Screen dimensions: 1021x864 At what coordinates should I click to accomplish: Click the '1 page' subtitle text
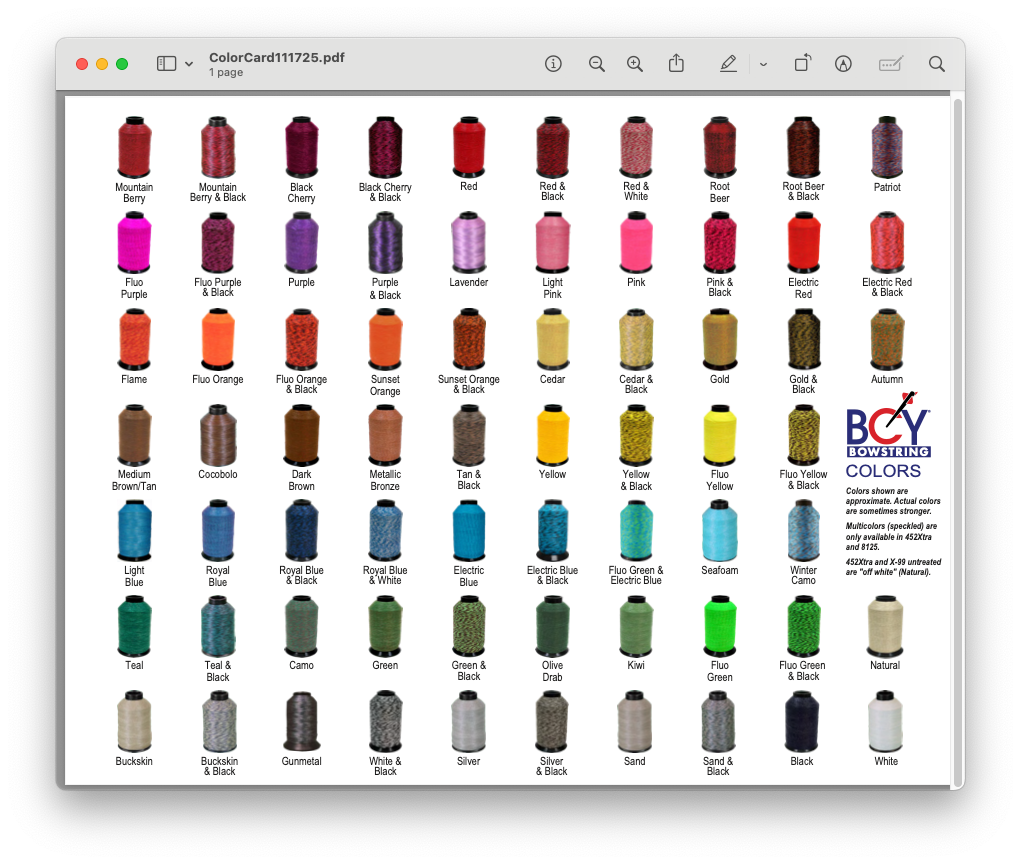(x=226, y=72)
